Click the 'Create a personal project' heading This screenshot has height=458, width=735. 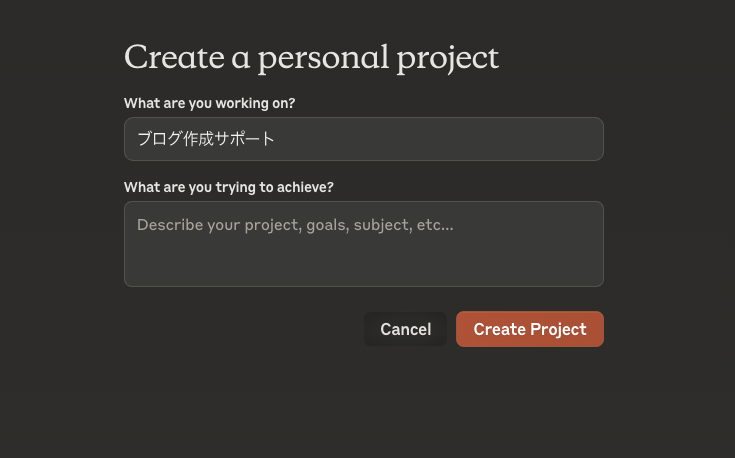pyautogui.click(x=311, y=57)
